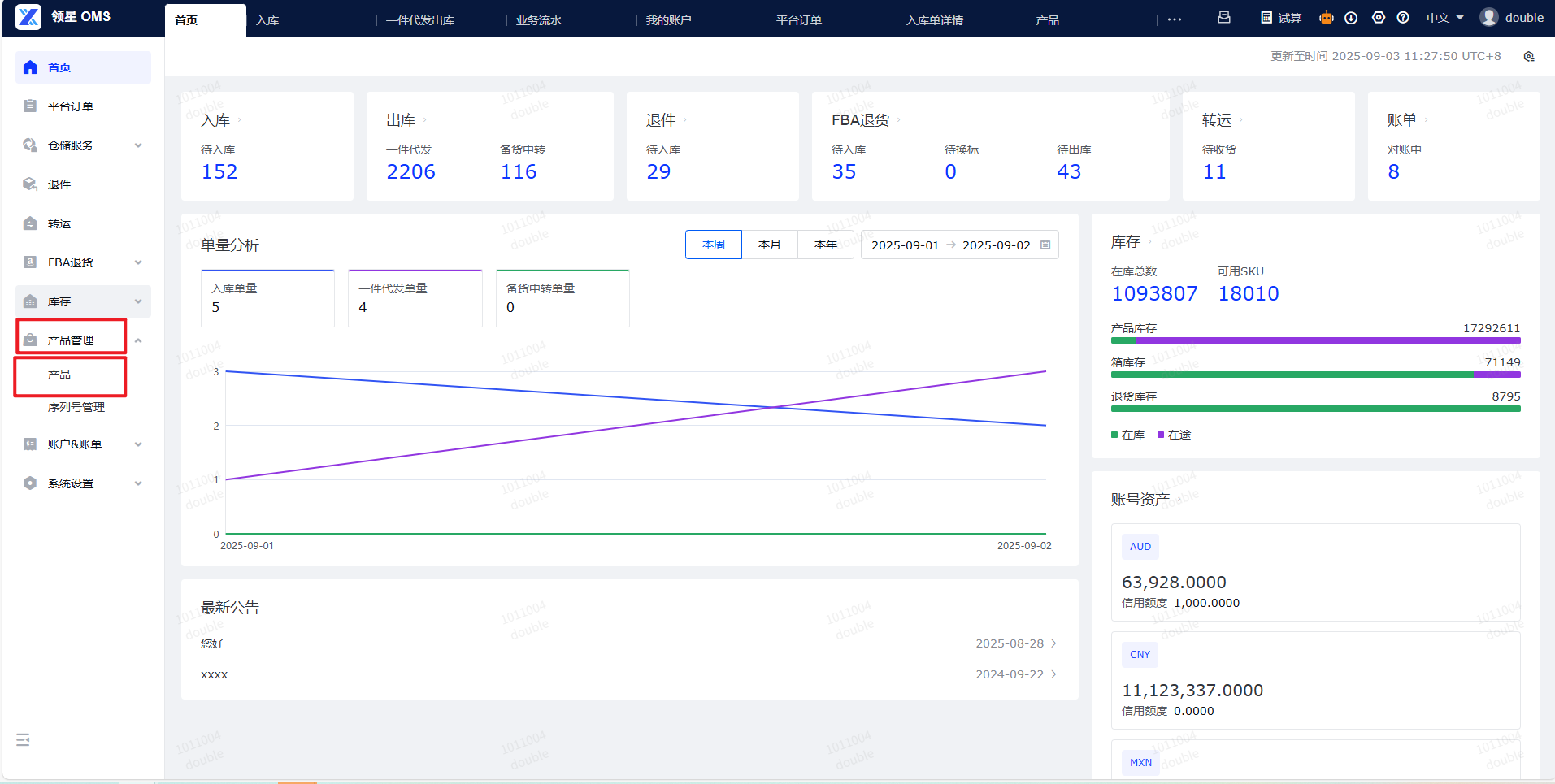Screen dimensions: 1555x784
Task: Switch to the 平台订单 top tab
Action: coord(799,20)
